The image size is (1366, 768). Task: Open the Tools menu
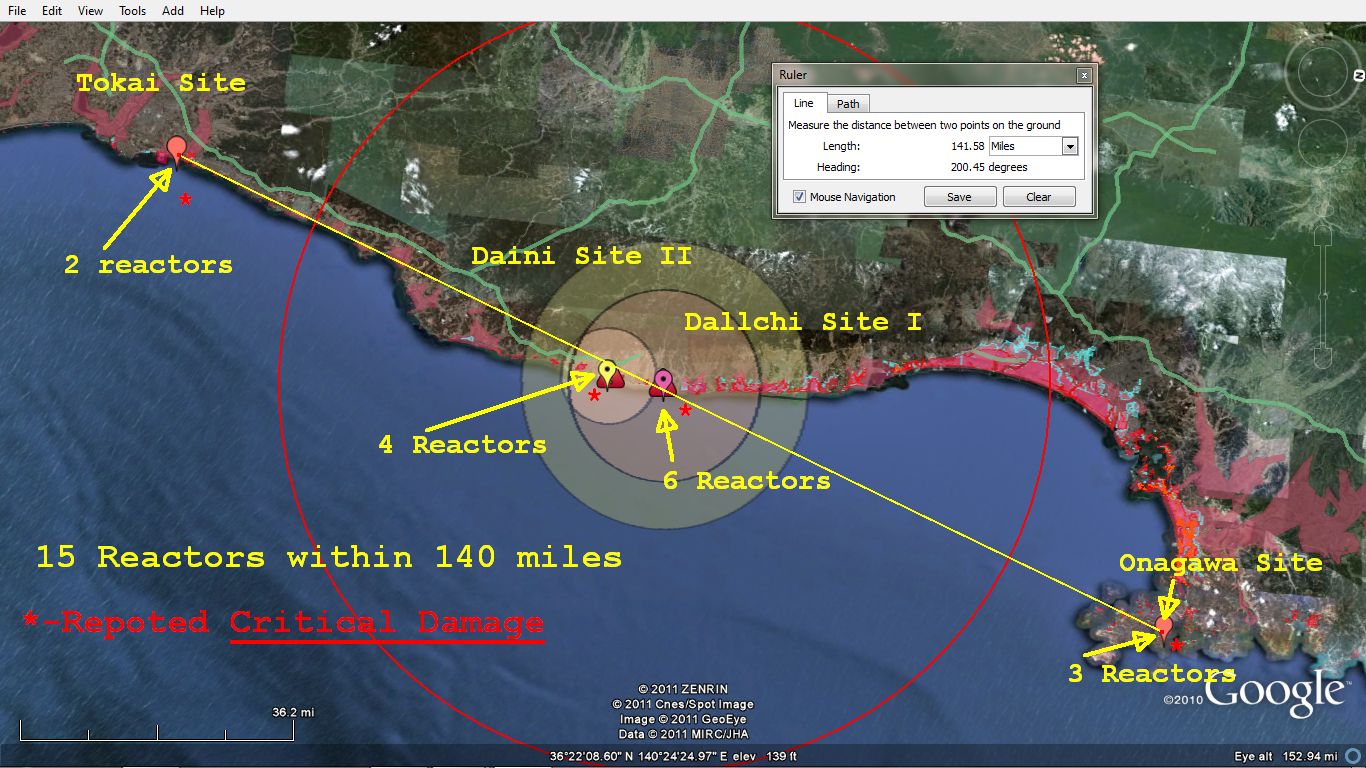(x=132, y=10)
